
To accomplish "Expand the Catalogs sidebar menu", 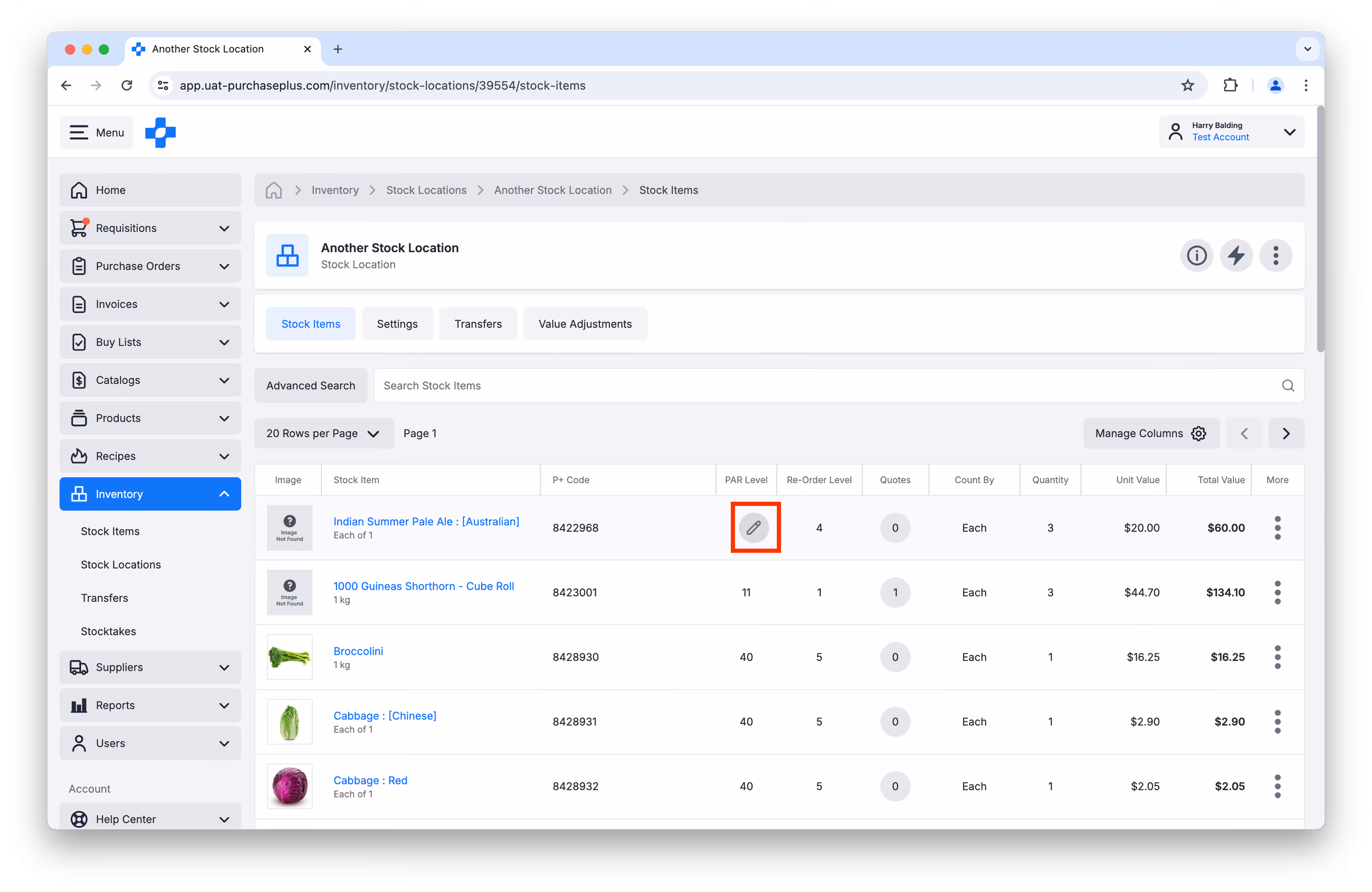I will point(150,380).
